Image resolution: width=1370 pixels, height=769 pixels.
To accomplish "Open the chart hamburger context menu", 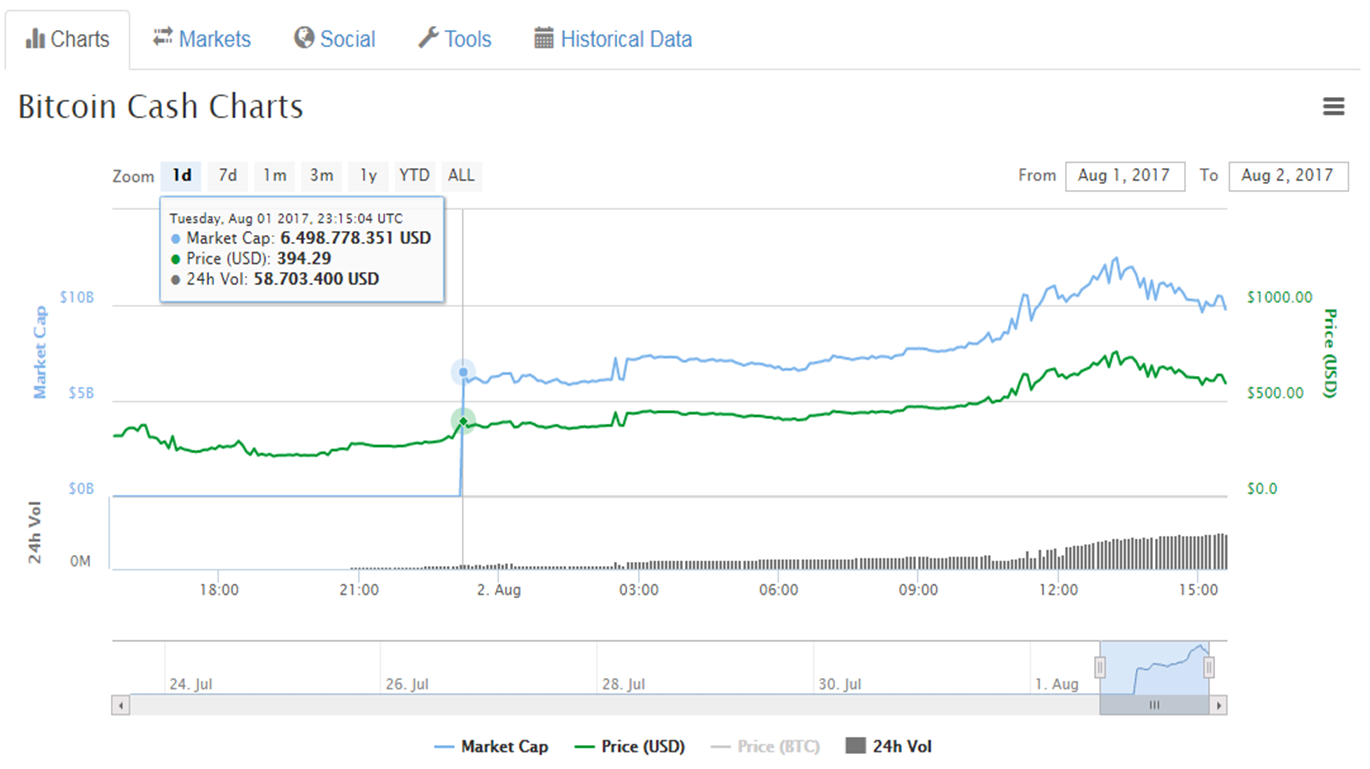I will coord(1333,107).
